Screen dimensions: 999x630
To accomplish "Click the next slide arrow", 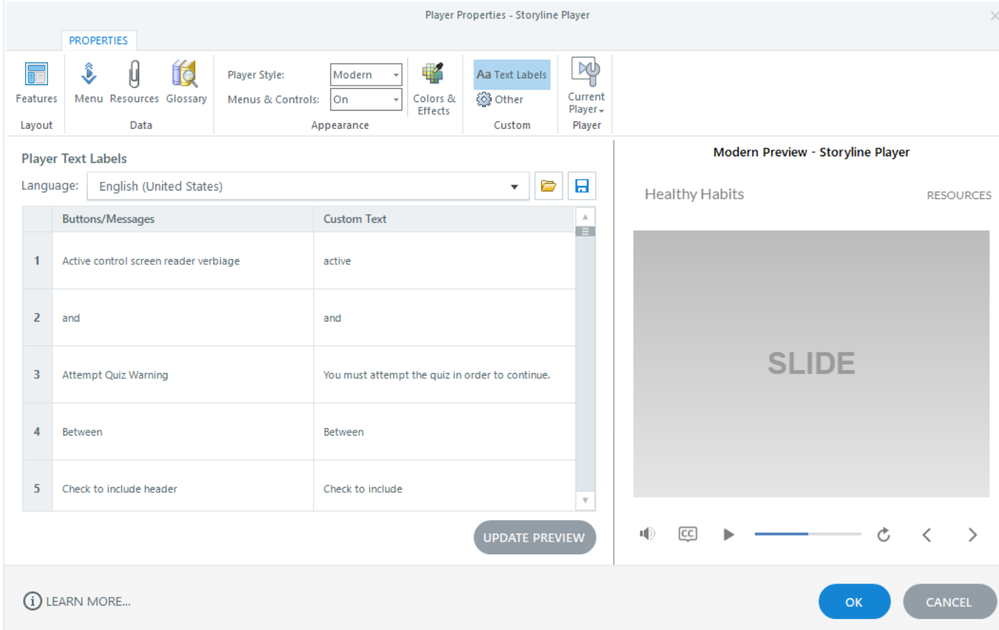I will (x=972, y=535).
